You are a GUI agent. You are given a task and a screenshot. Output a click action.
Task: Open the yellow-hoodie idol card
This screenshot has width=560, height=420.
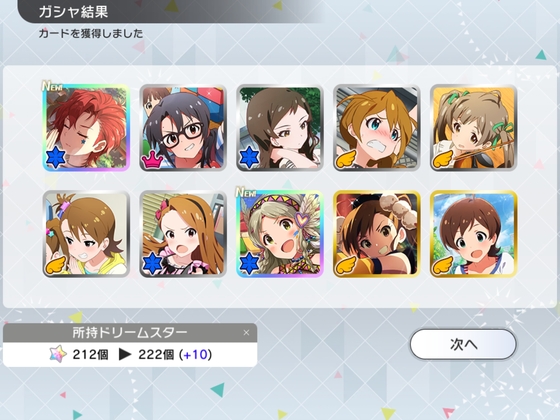click(86, 234)
